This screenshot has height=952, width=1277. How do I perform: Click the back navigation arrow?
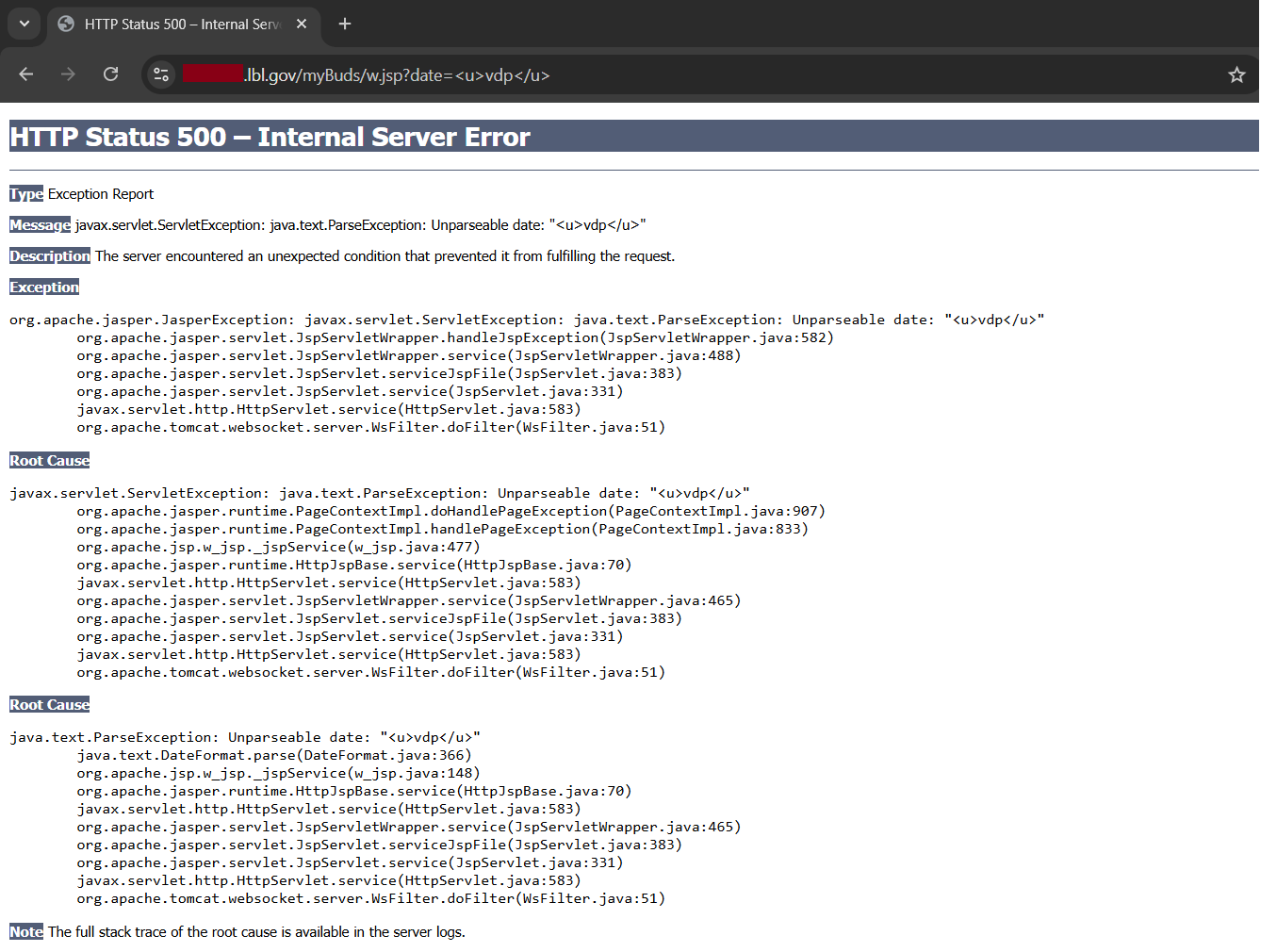(x=25, y=74)
